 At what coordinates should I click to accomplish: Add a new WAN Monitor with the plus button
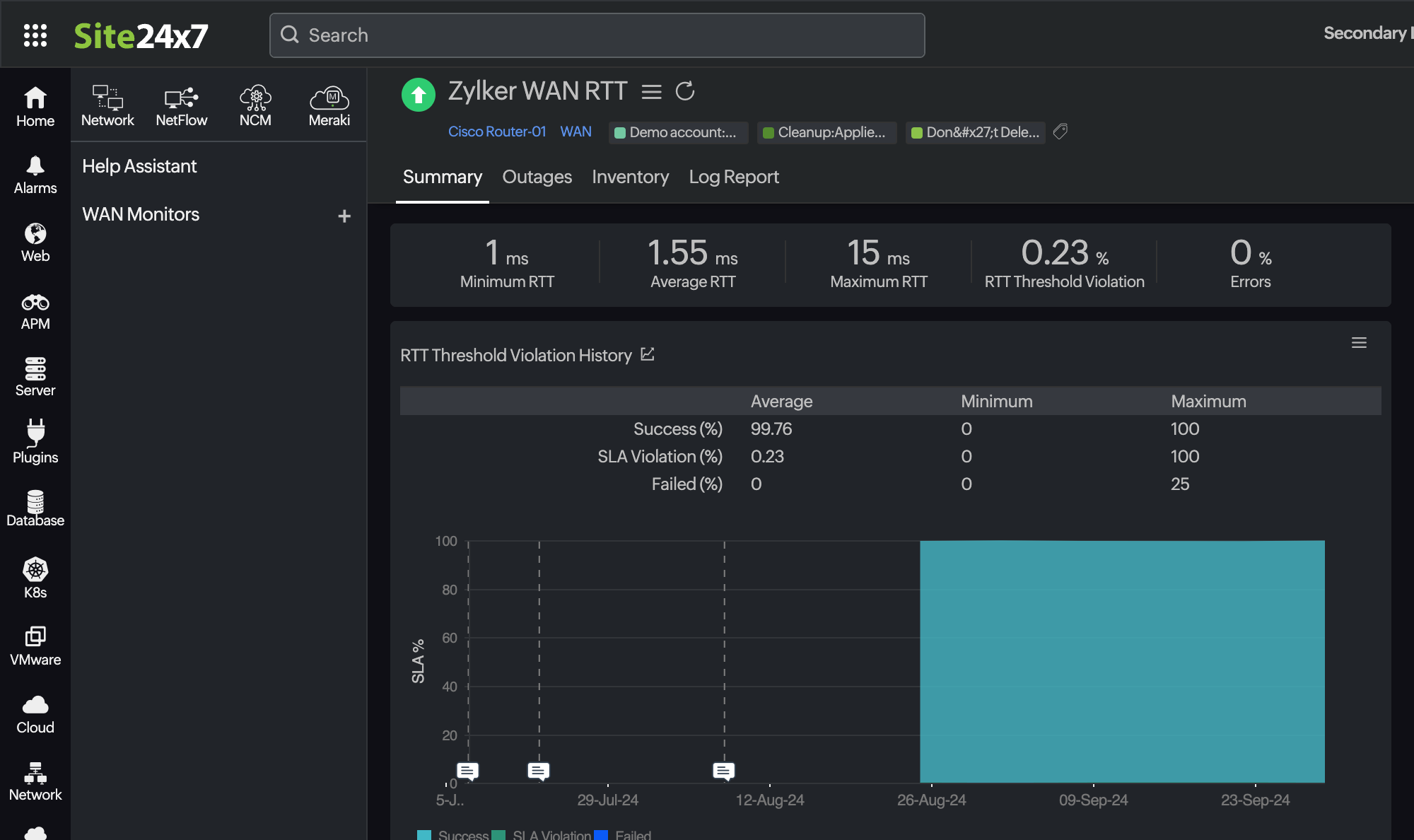[344, 215]
